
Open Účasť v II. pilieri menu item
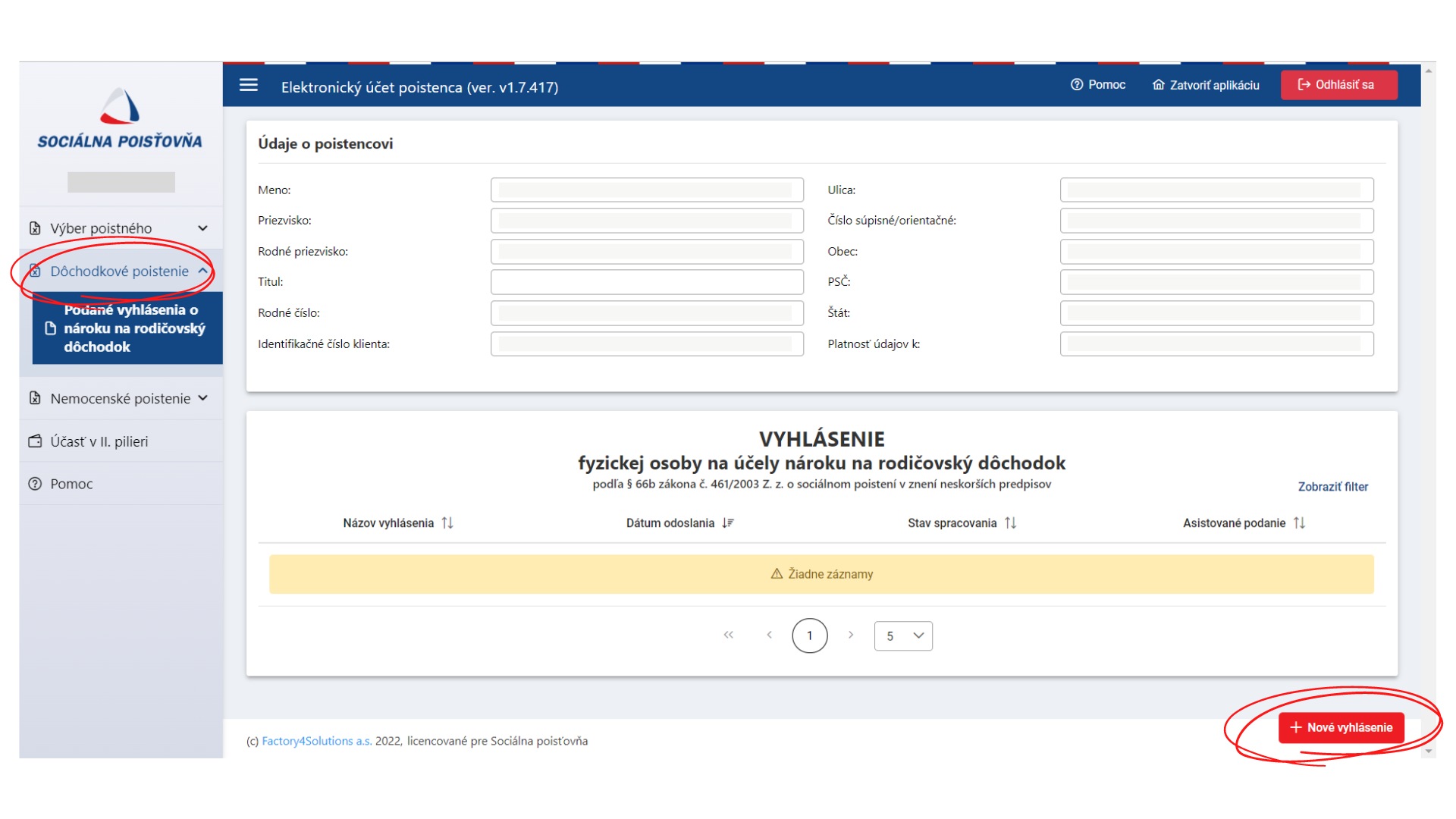click(x=99, y=441)
